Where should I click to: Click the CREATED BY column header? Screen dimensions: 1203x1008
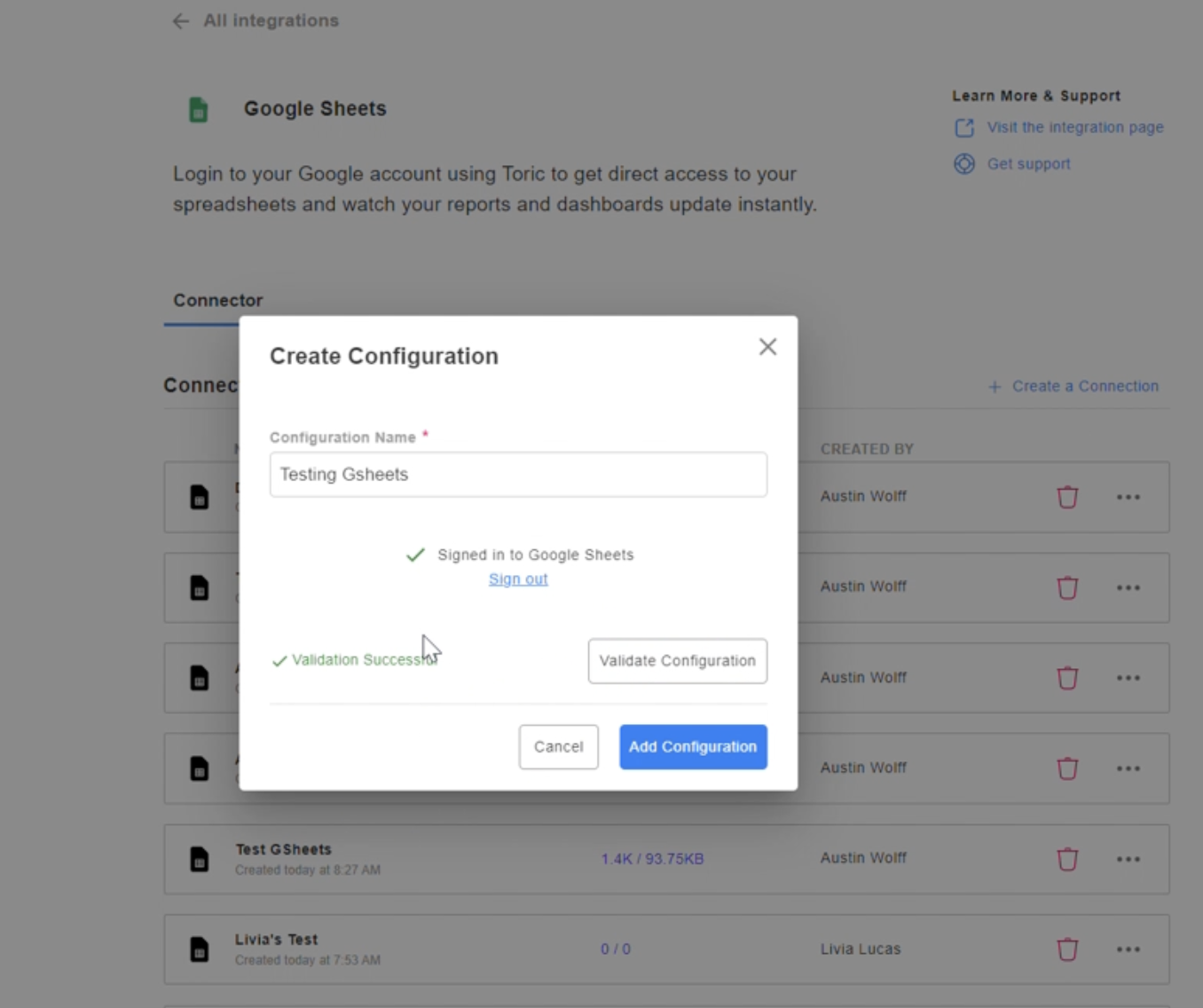[x=867, y=449]
